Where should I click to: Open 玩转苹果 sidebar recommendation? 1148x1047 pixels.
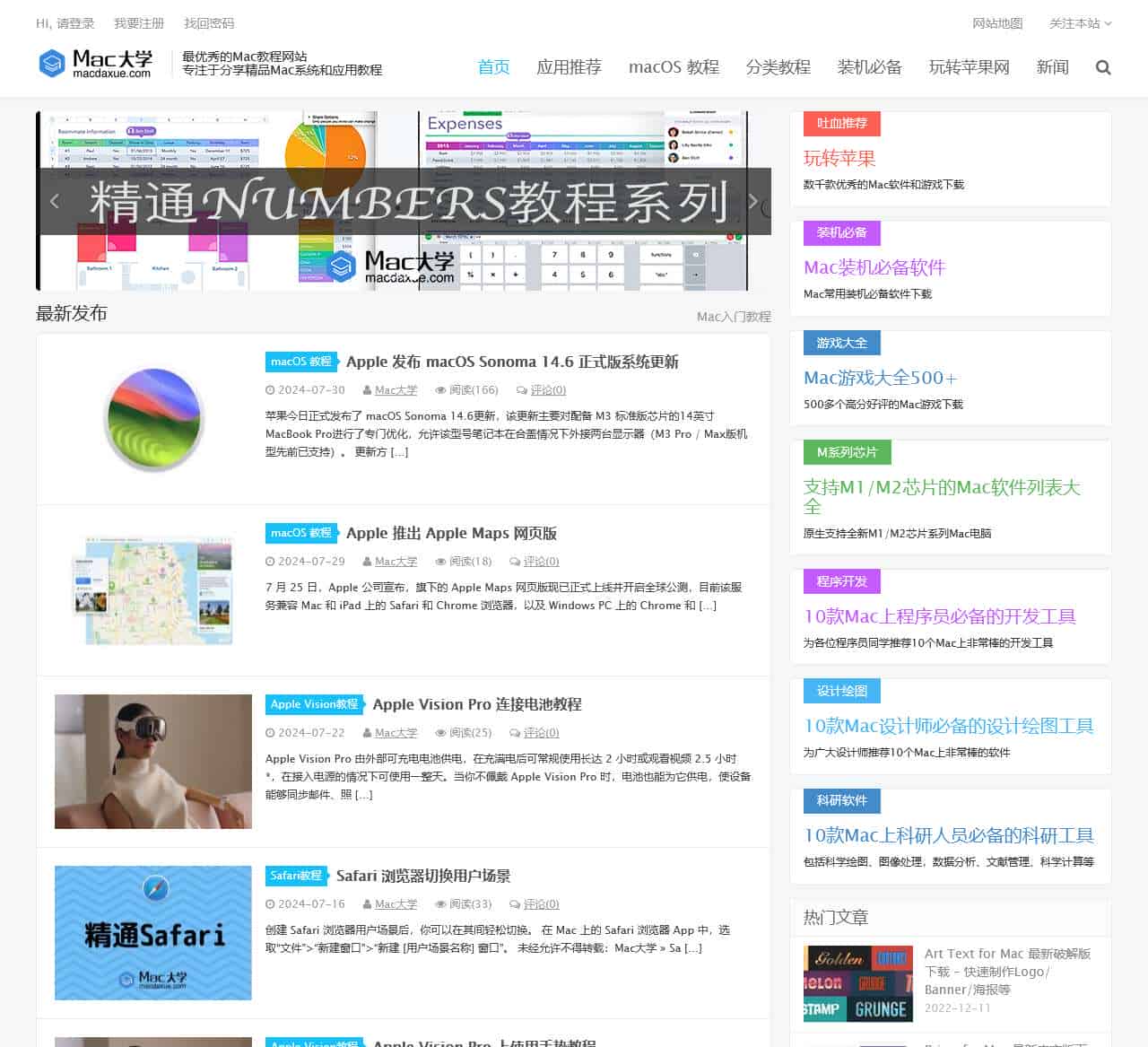coord(839,159)
